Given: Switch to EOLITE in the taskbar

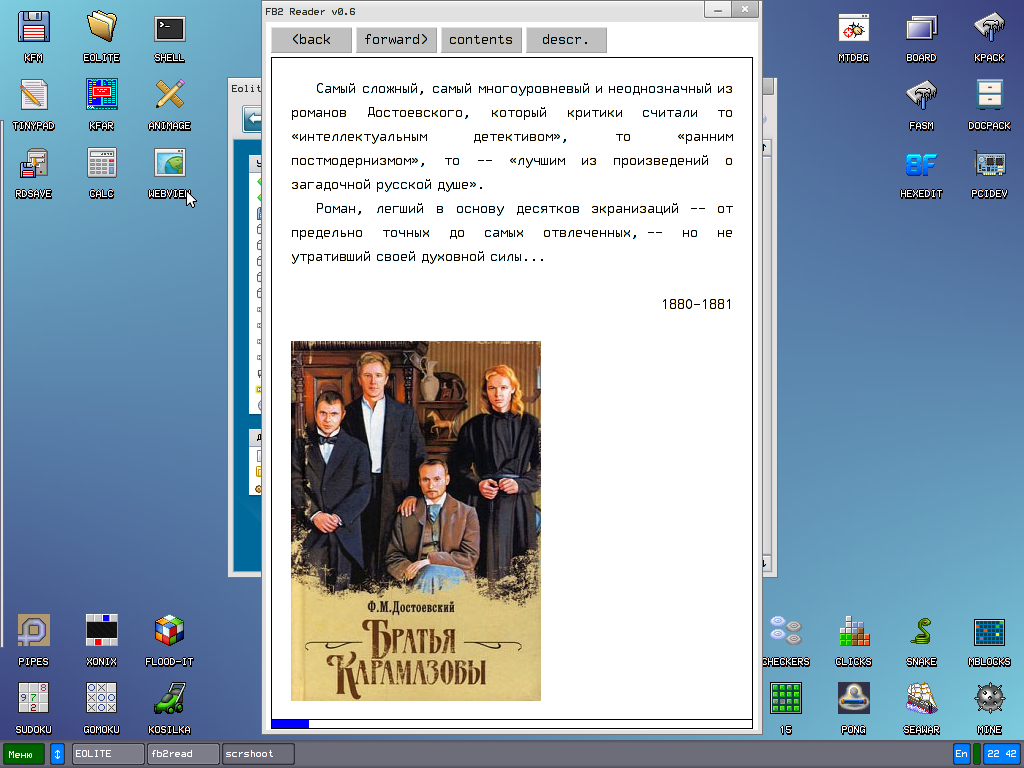Looking at the screenshot, I should tap(108, 754).
